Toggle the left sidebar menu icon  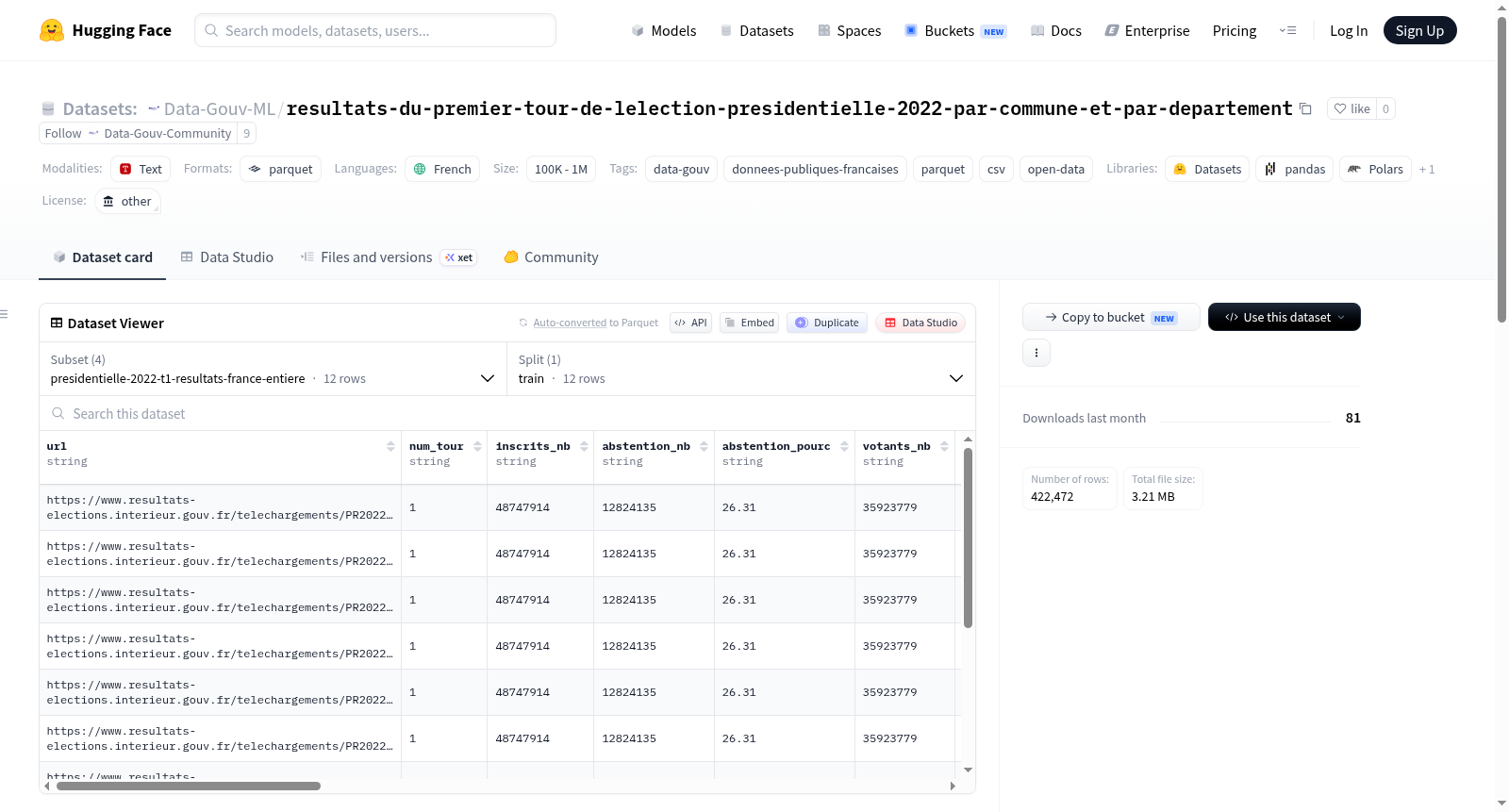pyautogui.click(x=4, y=314)
